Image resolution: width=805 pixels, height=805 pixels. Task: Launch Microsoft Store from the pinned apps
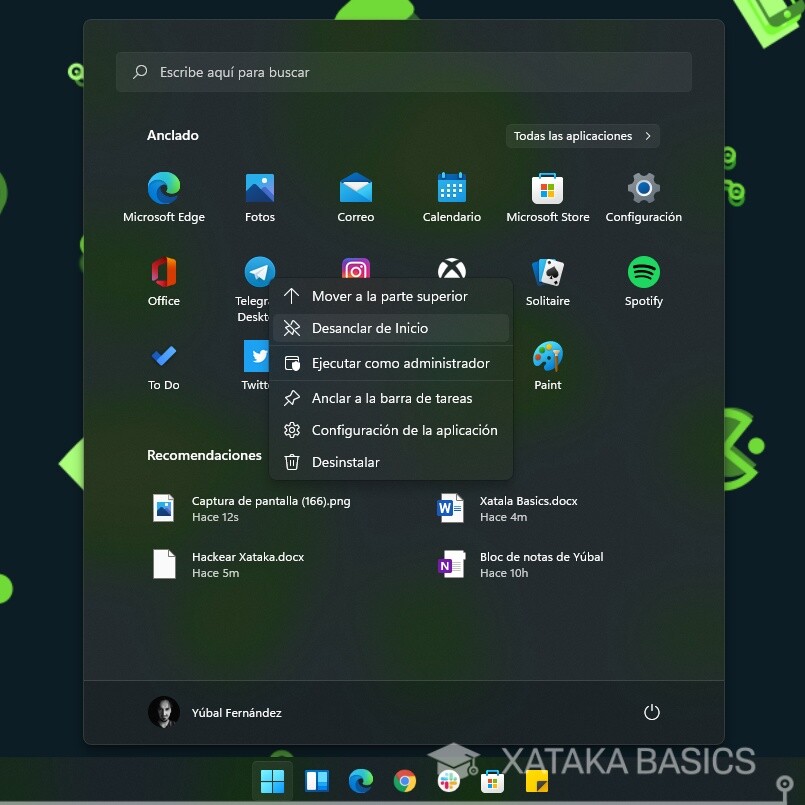[x=547, y=186]
